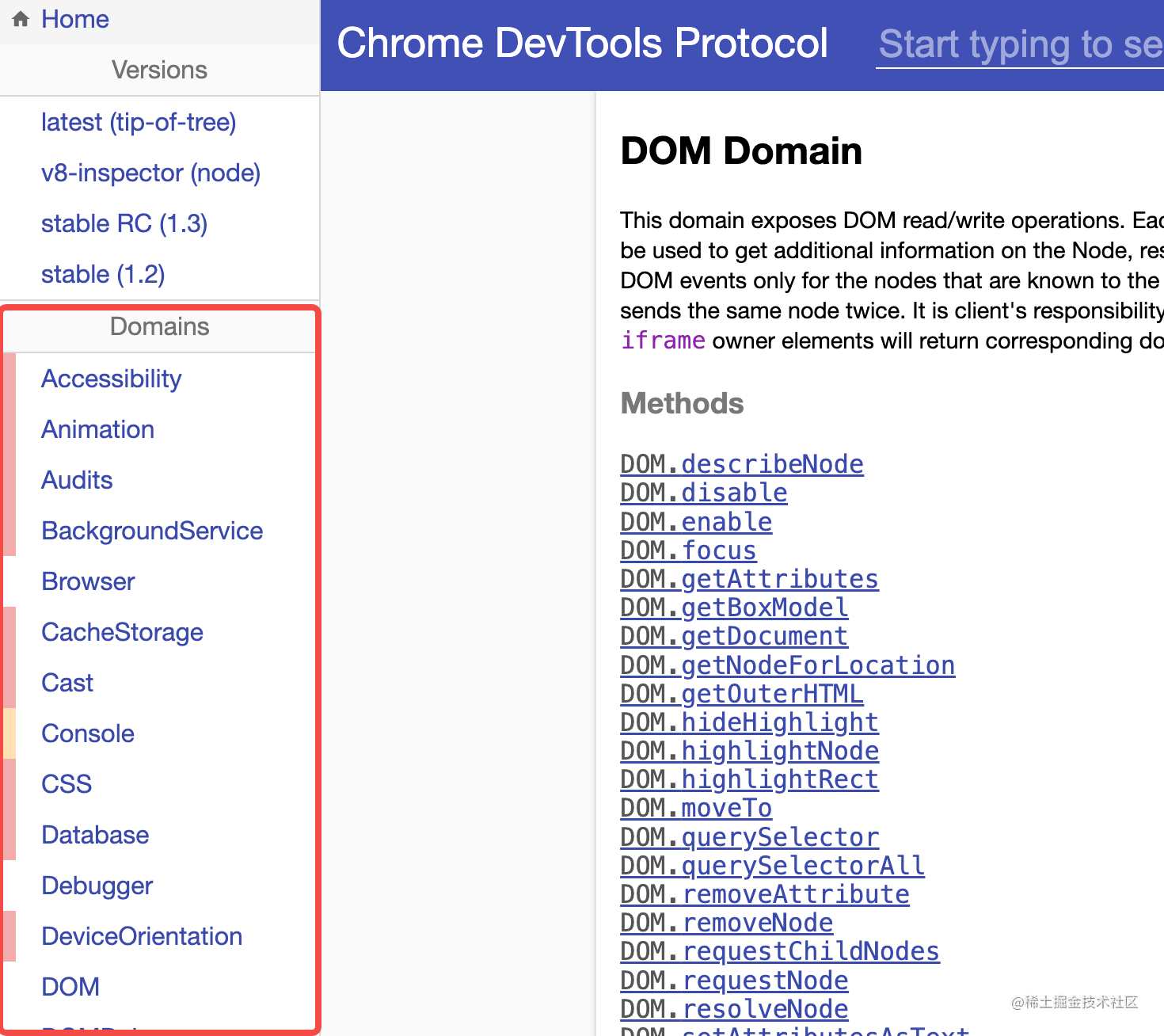Click the DOM Domain page heading
1164x1036 pixels.
741,150
